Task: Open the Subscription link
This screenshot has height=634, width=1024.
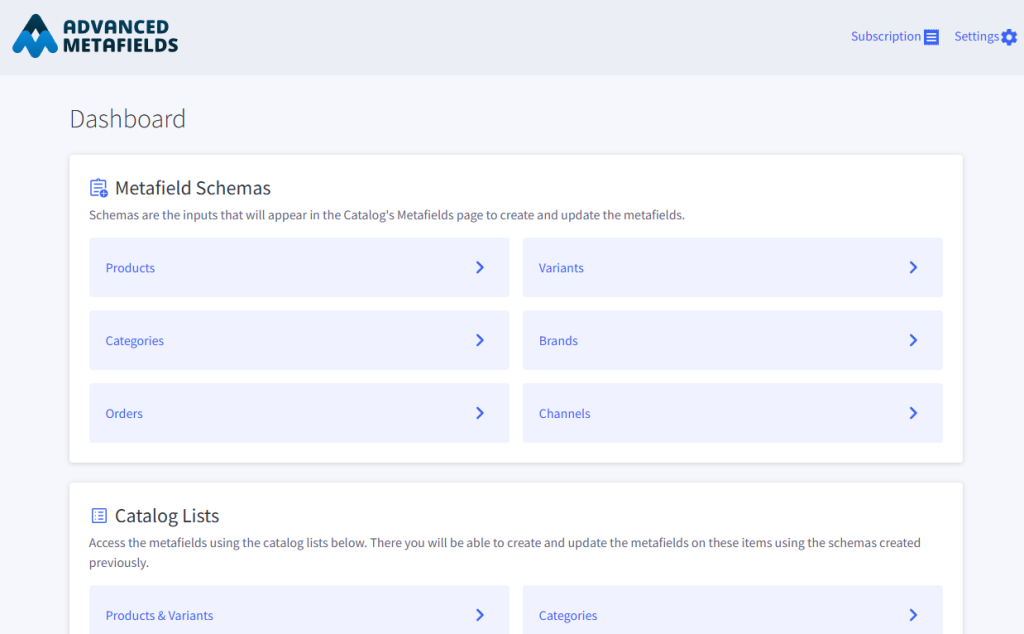Action: pyautogui.click(x=895, y=37)
